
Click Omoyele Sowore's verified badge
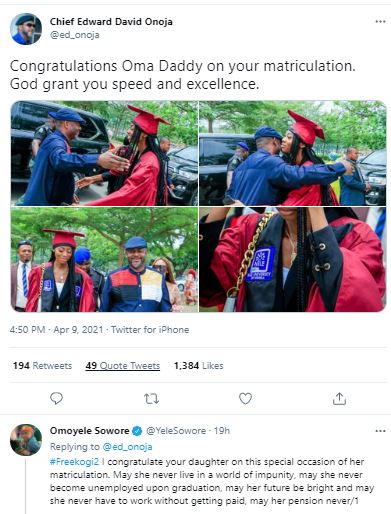137,431
